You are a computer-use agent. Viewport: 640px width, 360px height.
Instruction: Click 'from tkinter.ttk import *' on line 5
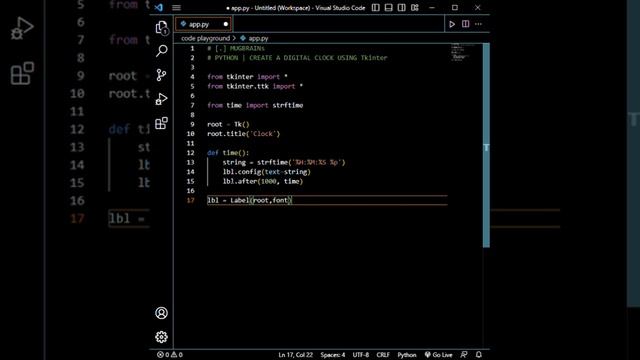coord(255,86)
